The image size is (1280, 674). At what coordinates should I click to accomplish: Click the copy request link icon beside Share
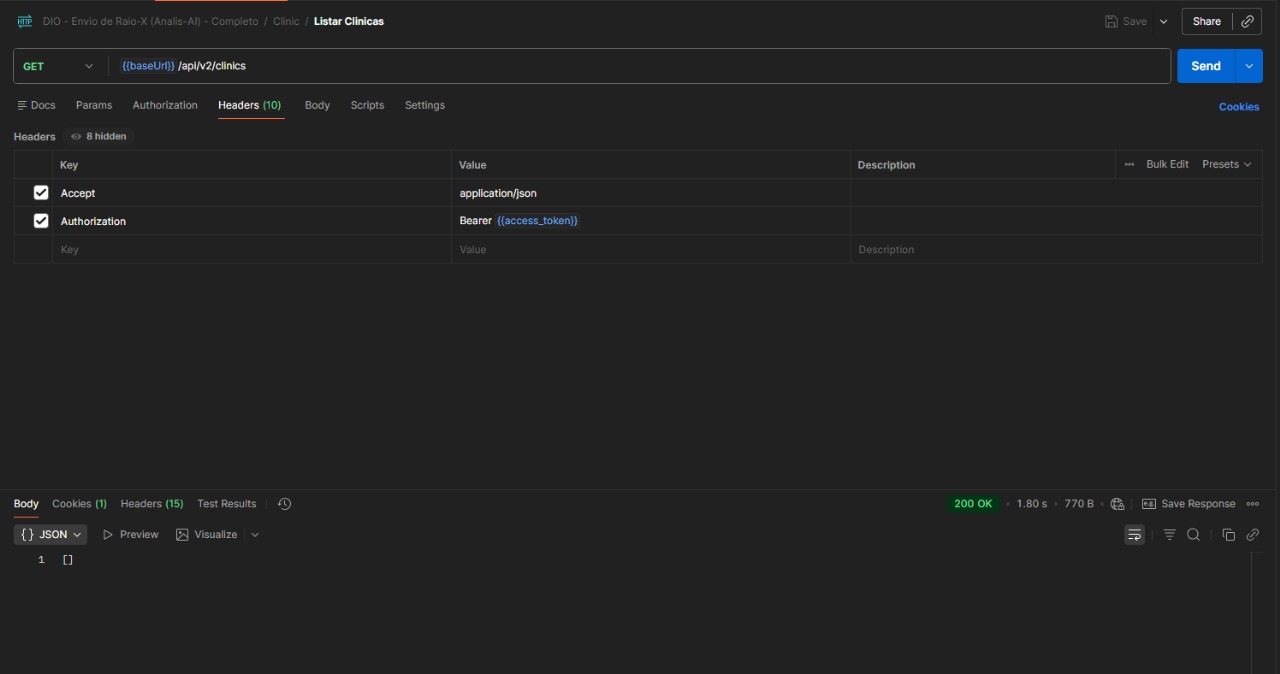(x=1247, y=21)
